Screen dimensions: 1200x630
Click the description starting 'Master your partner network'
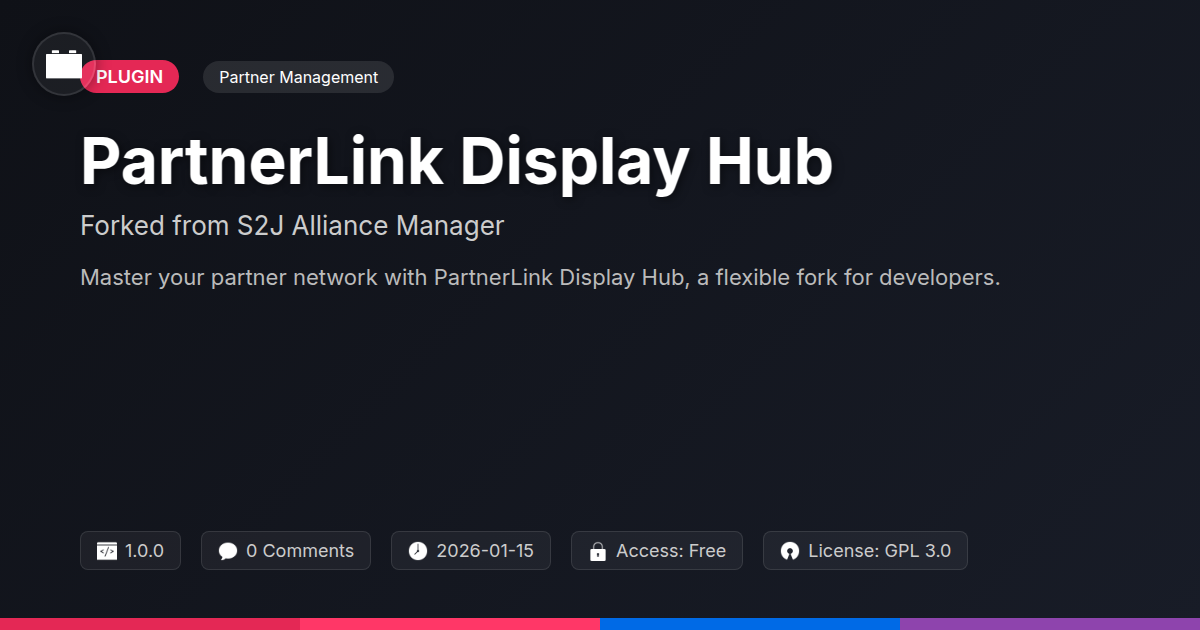pos(540,278)
